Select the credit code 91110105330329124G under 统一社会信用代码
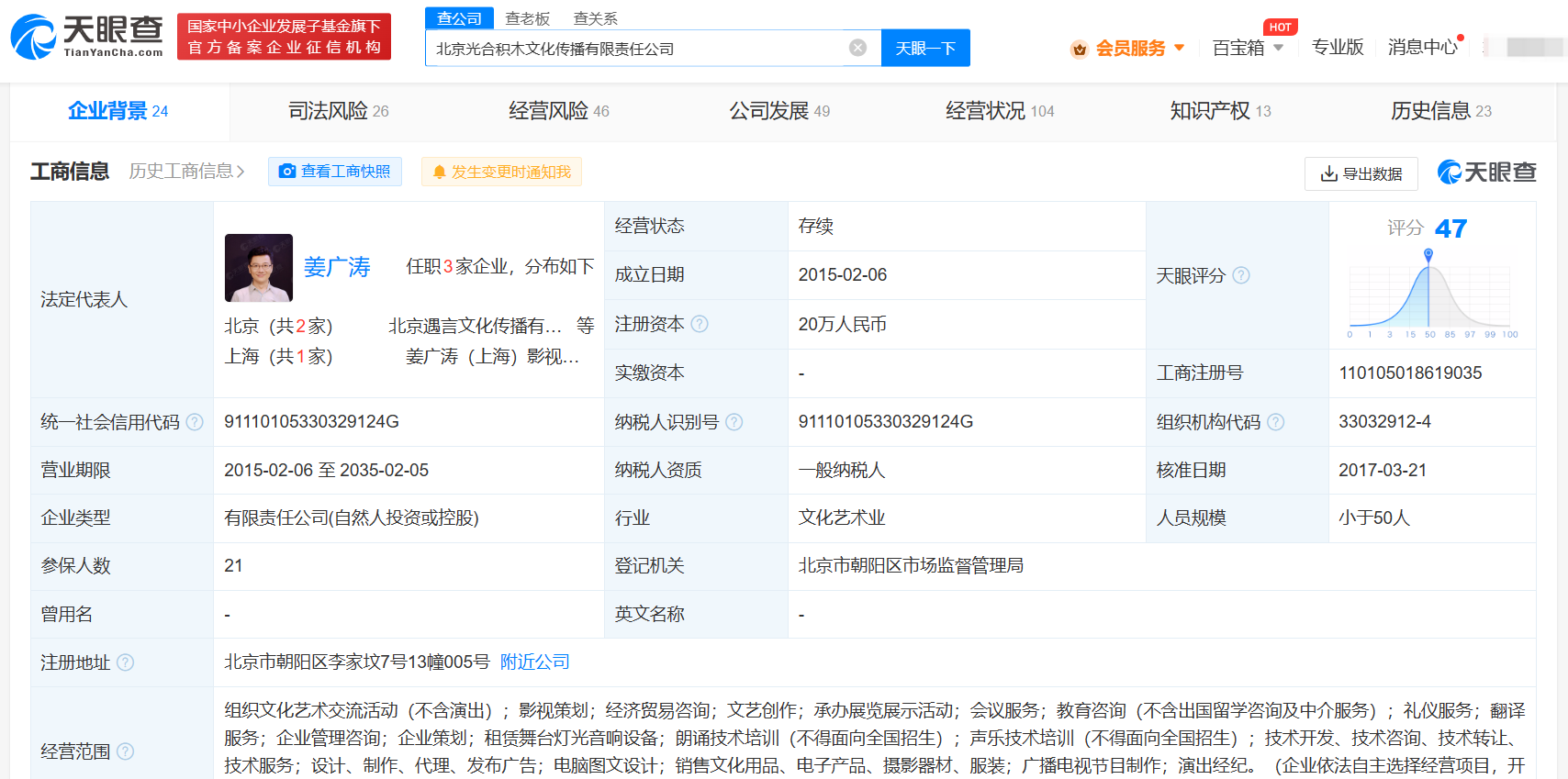Screen dimensions: 1568x779 (x=311, y=422)
